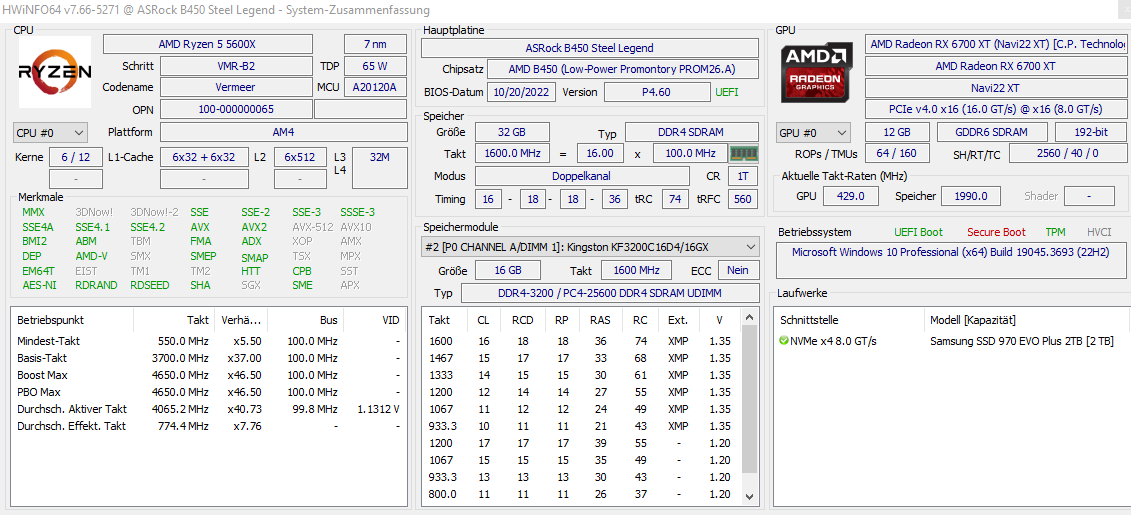Click the GDDR6 SDRAM field
Image resolution: width=1131 pixels, height=515 pixels.
(x=992, y=133)
